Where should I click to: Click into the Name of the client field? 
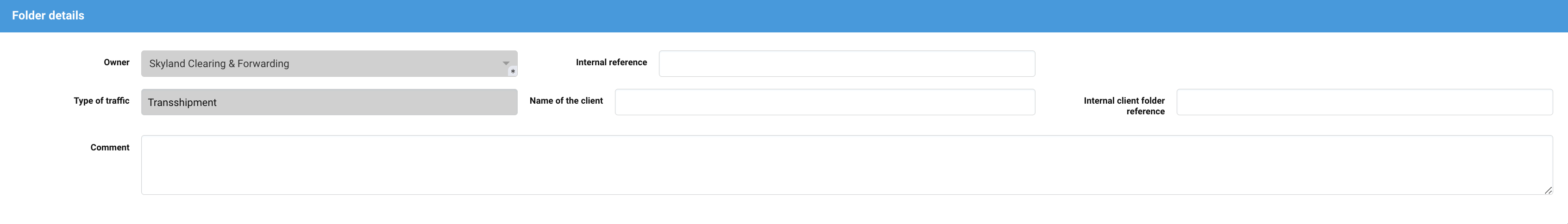click(x=824, y=102)
